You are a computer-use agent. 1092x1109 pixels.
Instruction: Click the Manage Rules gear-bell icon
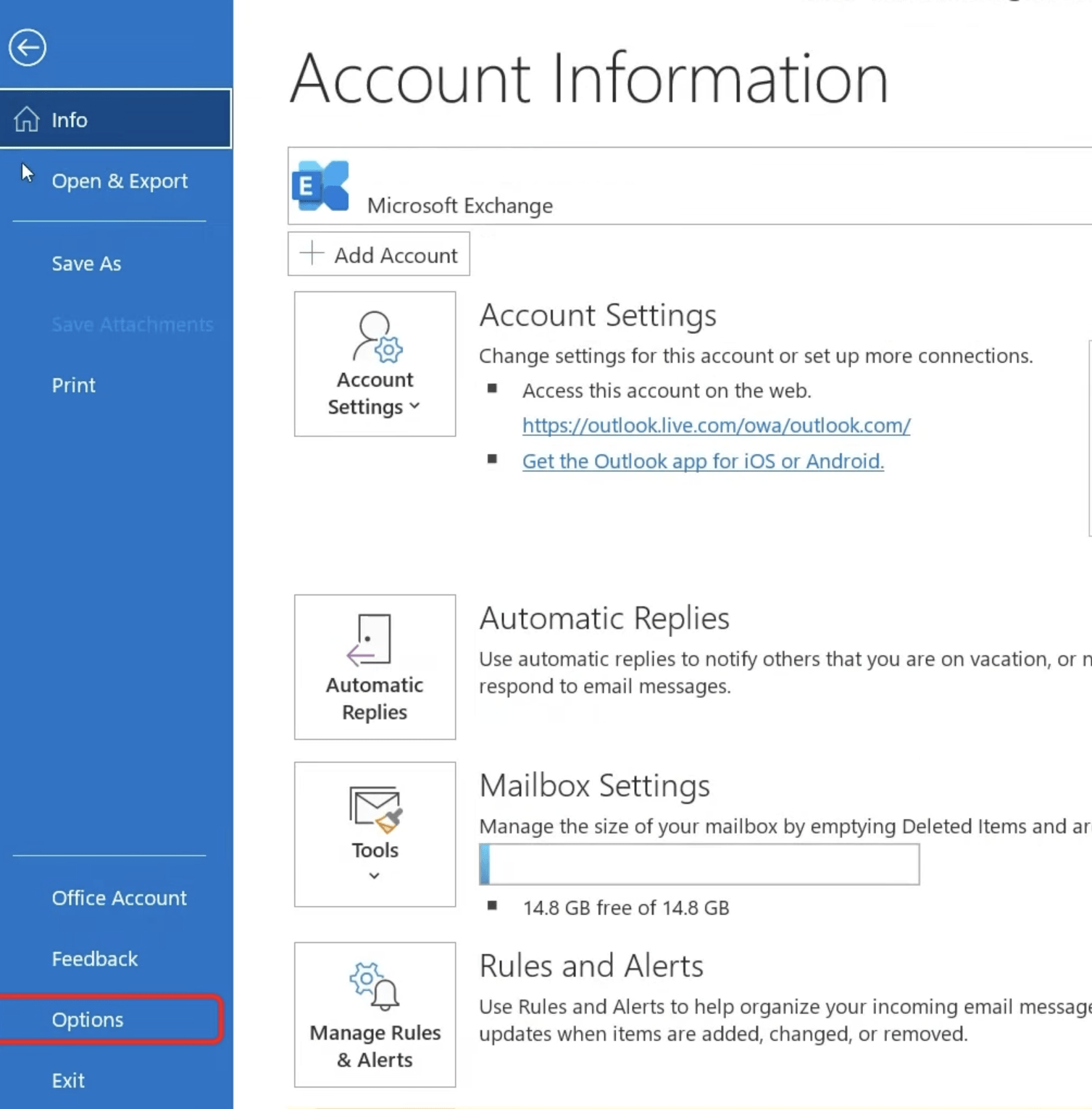(x=375, y=986)
